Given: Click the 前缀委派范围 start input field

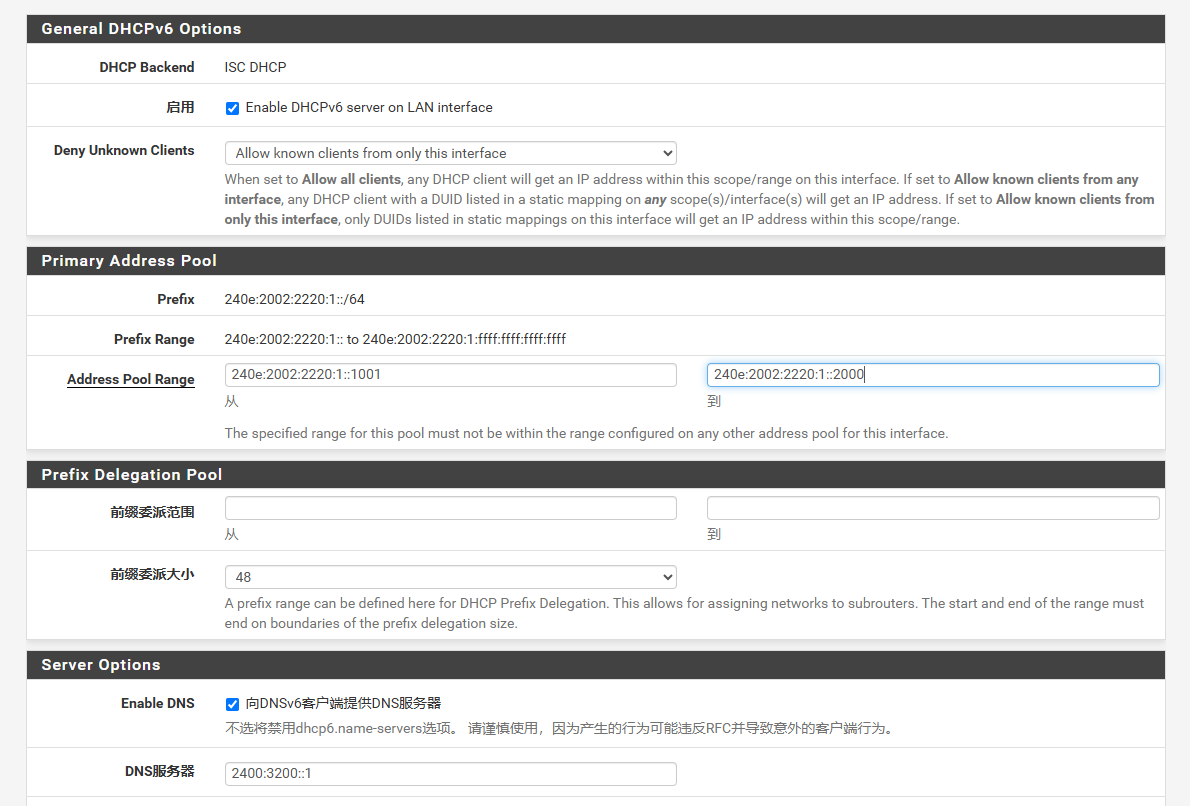Looking at the screenshot, I should tap(450, 508).
